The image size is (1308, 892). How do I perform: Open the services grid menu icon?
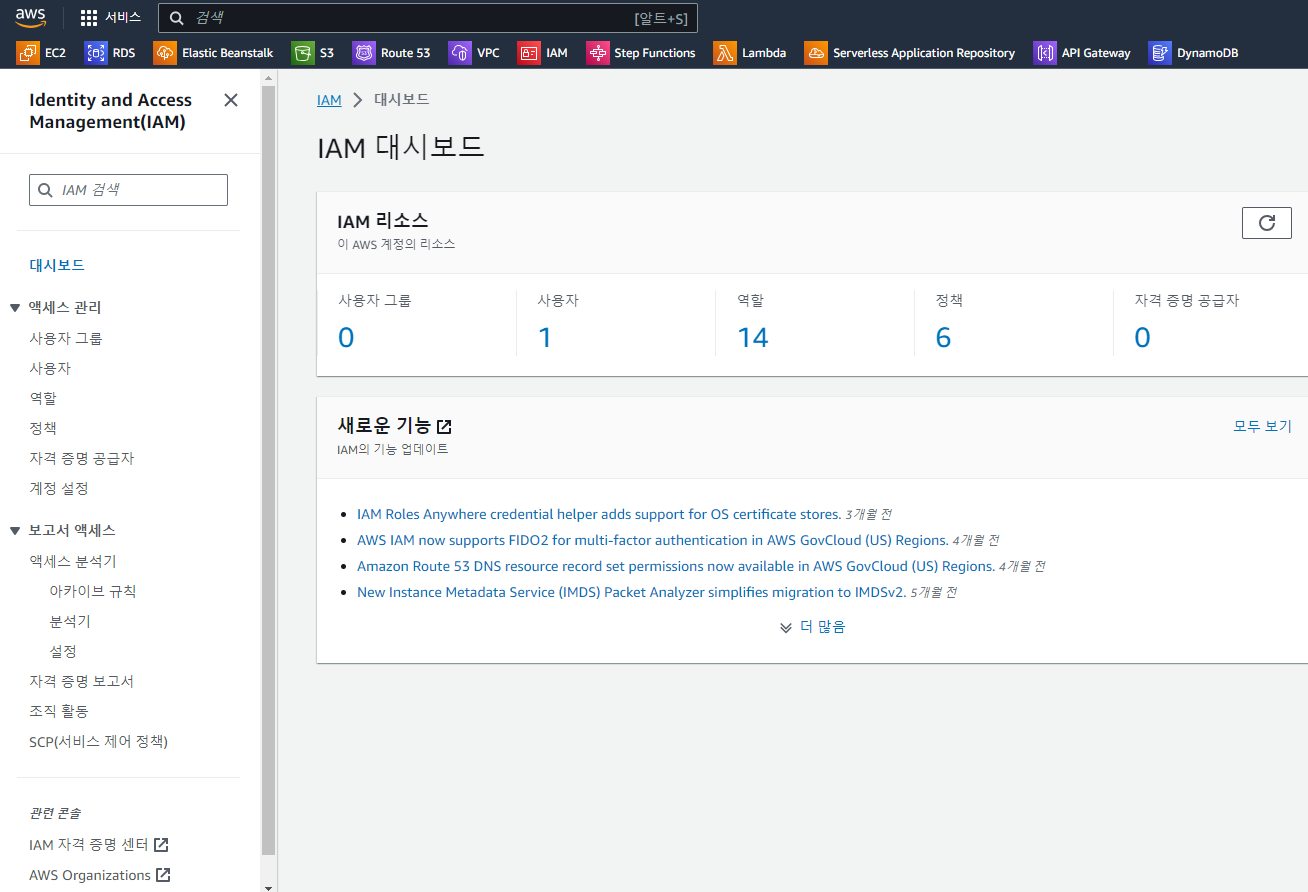pyautogui.click(x=89, y=18)
